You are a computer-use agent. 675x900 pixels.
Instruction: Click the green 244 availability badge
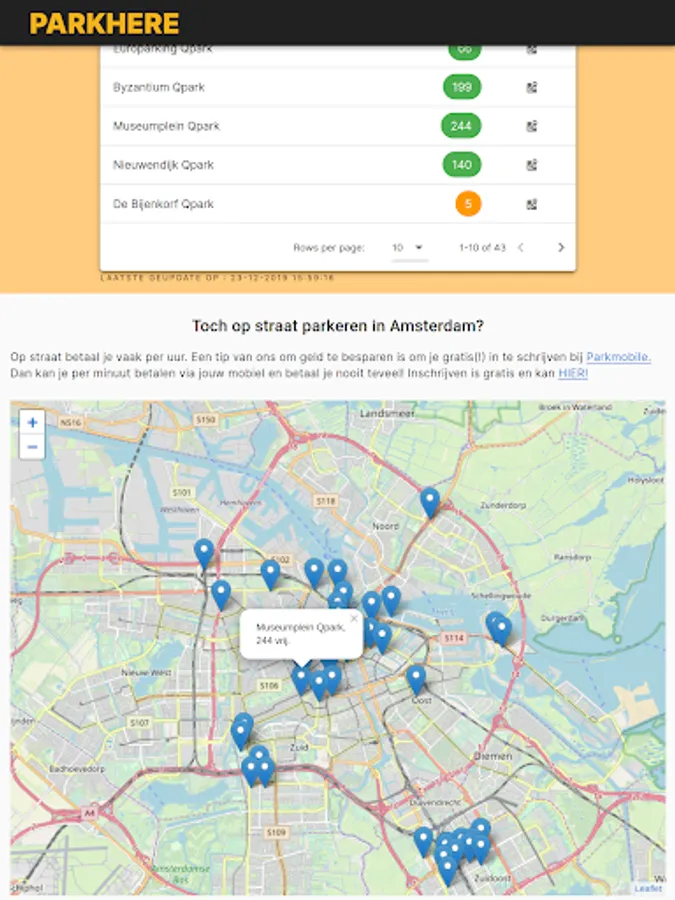coord(461,126)
